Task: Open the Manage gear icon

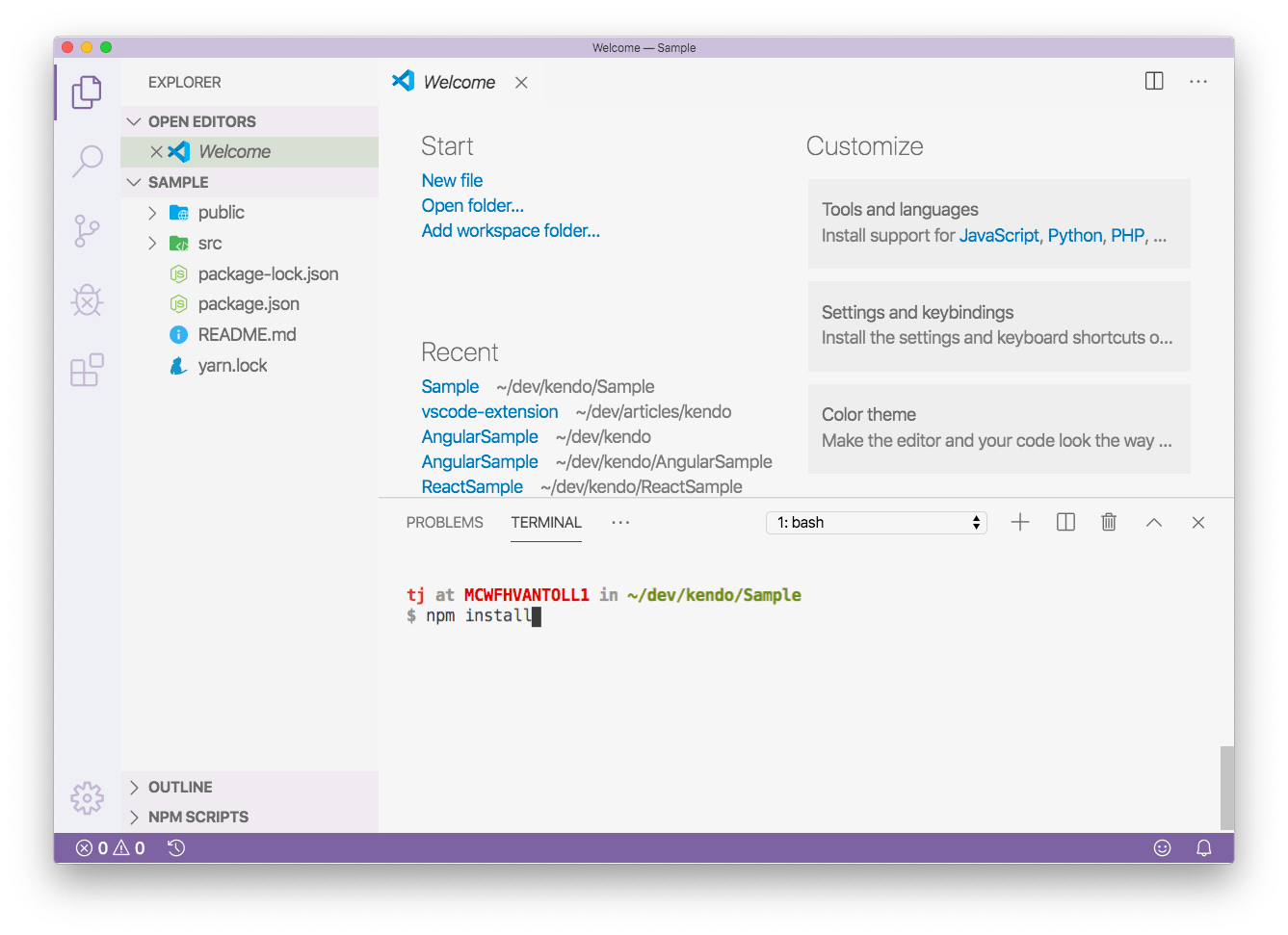Action: click(87, 797)
